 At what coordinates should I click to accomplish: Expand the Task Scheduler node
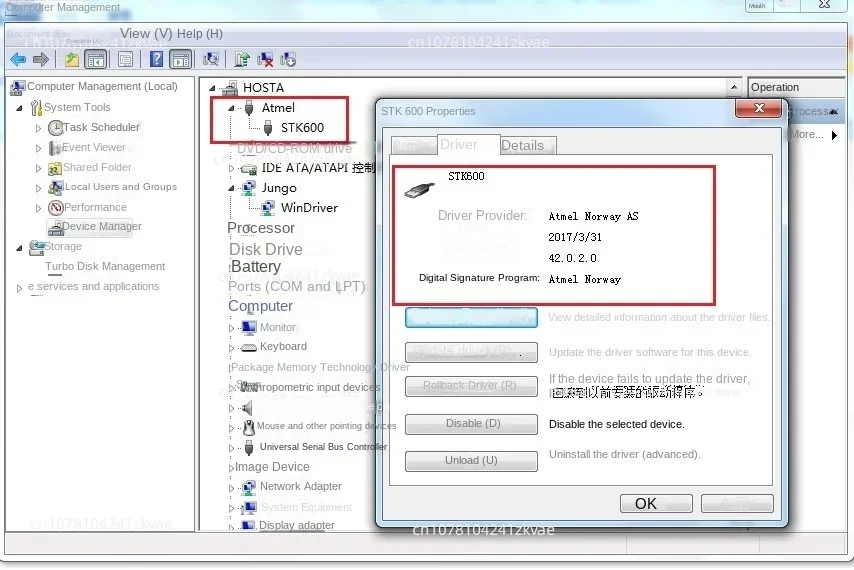pos(38,128)
